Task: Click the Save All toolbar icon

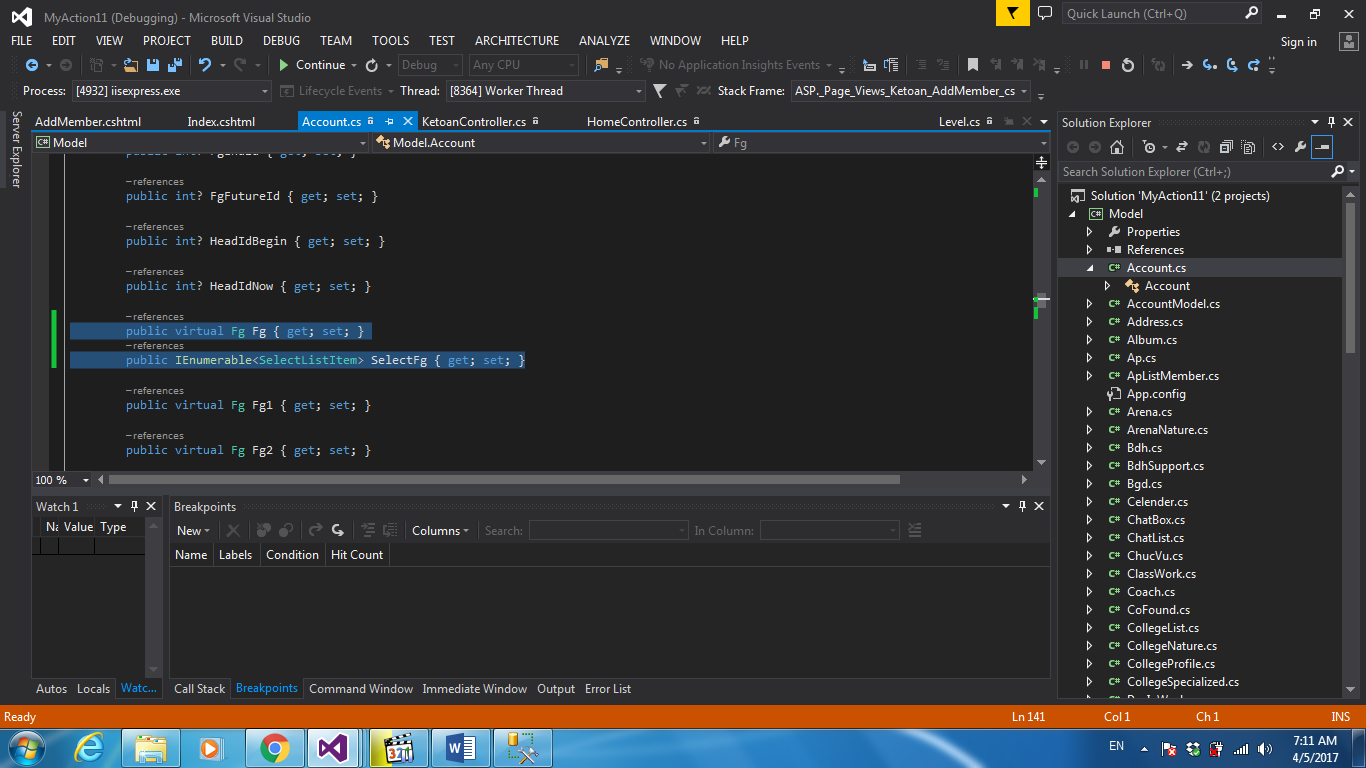Action: pyautogui.click(x=173, y=65)
